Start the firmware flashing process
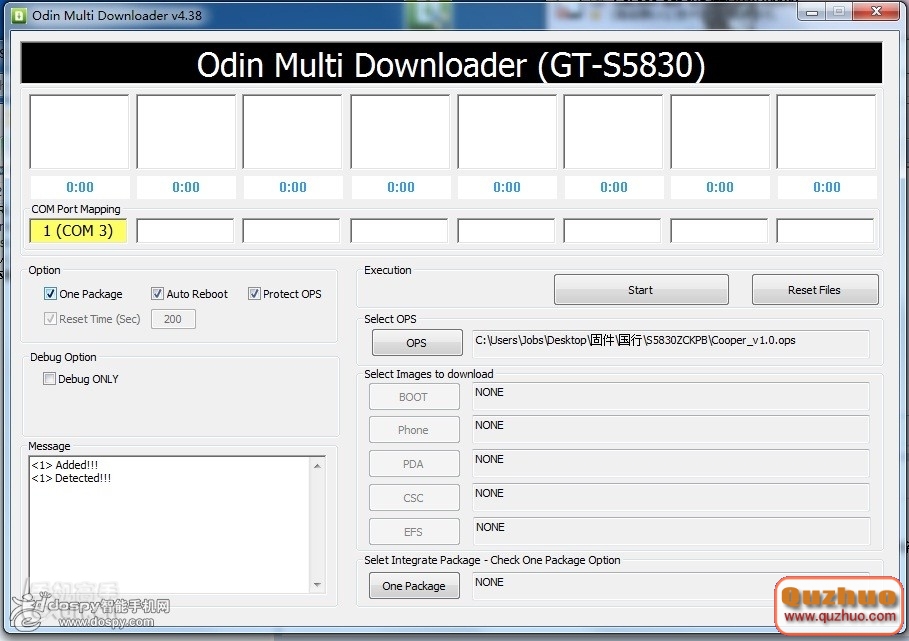The height and width of the screenshot is (641, 909). coord(640,289)
